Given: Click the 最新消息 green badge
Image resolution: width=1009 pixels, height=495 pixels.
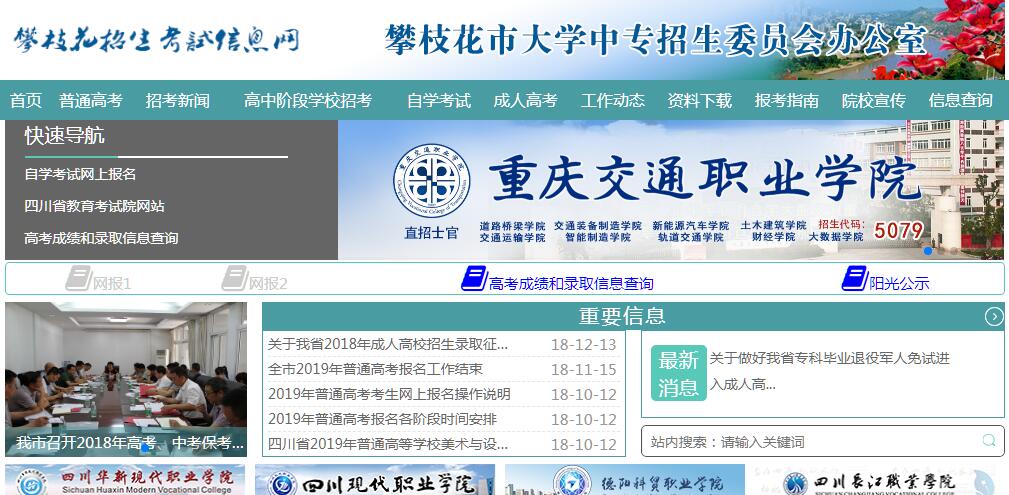Looking at the screenshot, I should point(678,373).
